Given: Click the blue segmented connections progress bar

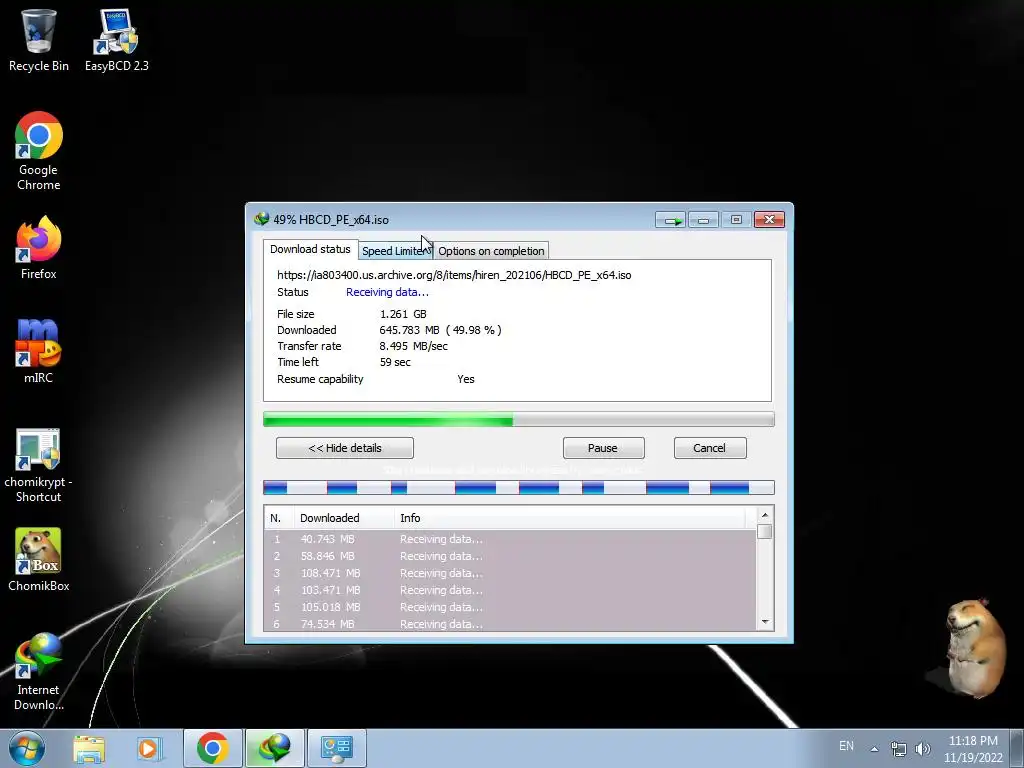Looking at the screenshot, I should (519, 487).
